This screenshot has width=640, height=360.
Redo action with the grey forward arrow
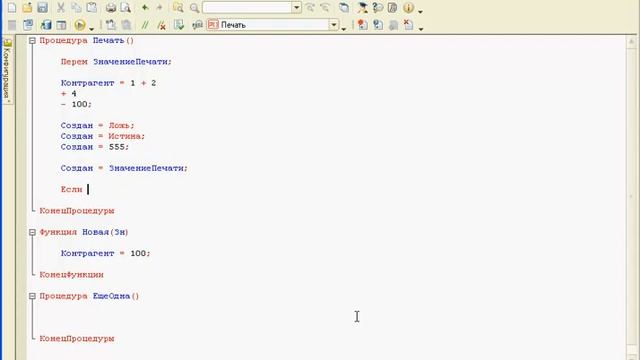[160, 8]
